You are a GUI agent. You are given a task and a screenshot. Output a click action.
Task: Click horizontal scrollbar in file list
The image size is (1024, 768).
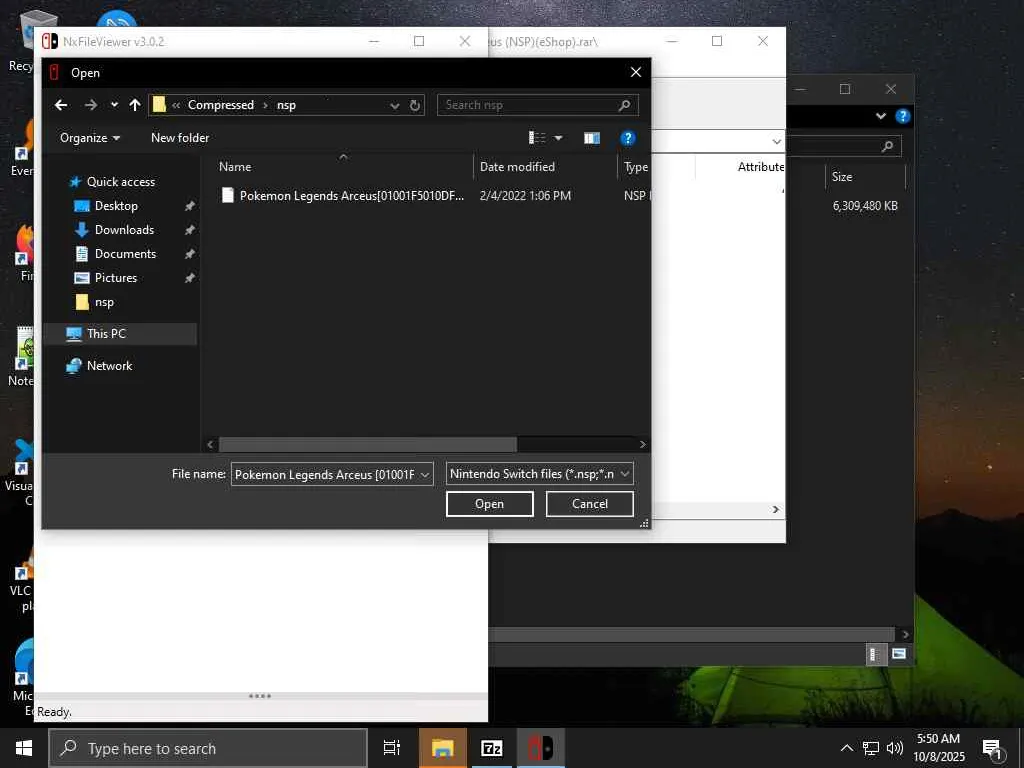[368, 444]
